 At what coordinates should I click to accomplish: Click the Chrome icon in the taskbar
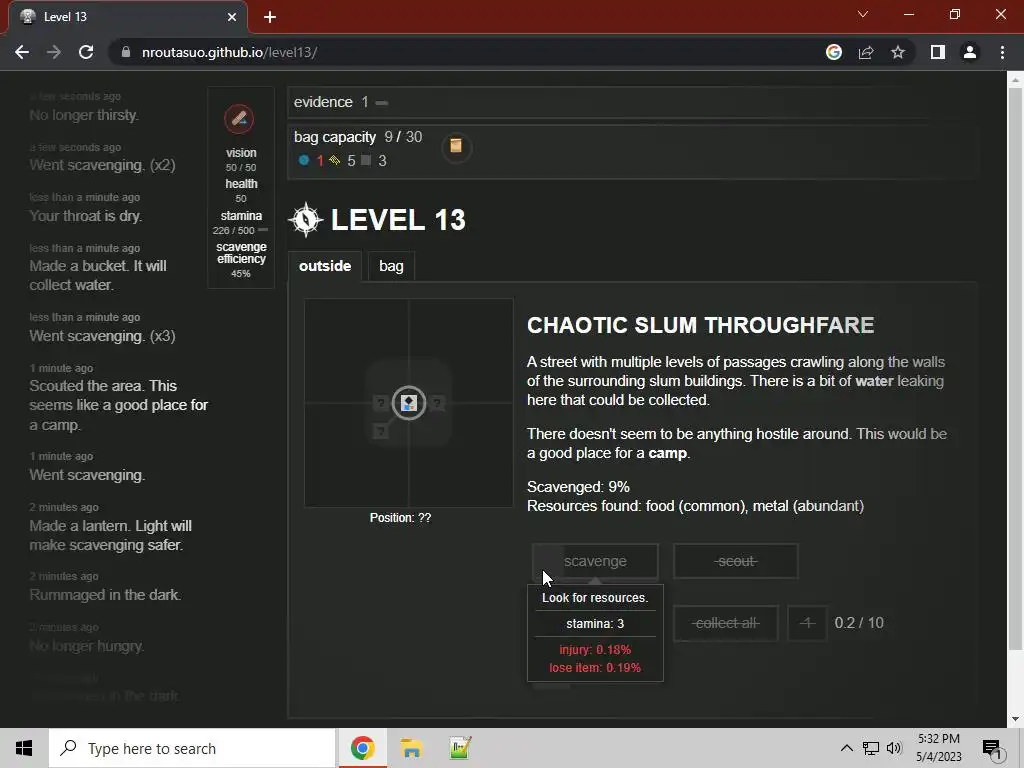point(362,748)
